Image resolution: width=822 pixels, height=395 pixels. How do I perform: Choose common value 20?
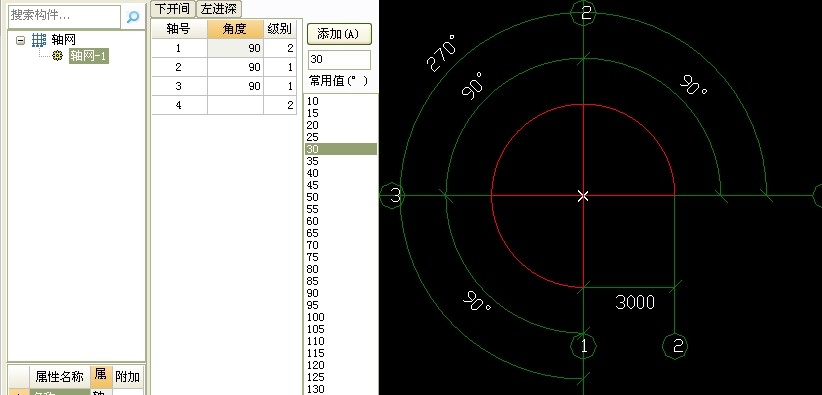[x=341, y=125]
